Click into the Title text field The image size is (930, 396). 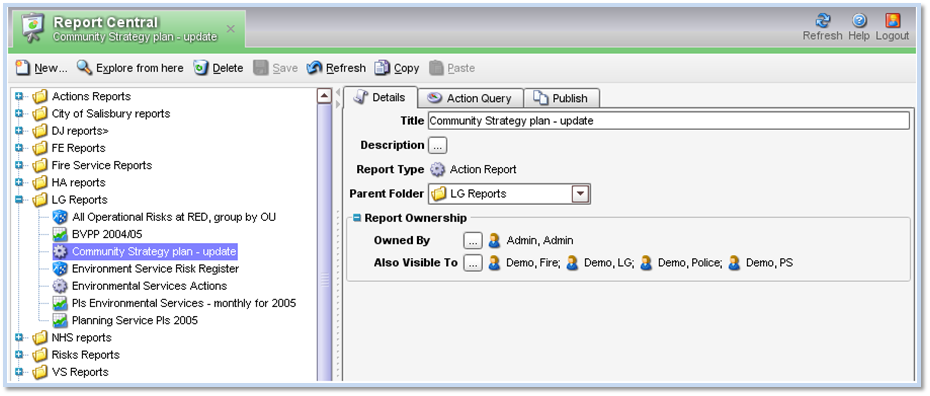[668, 121]
